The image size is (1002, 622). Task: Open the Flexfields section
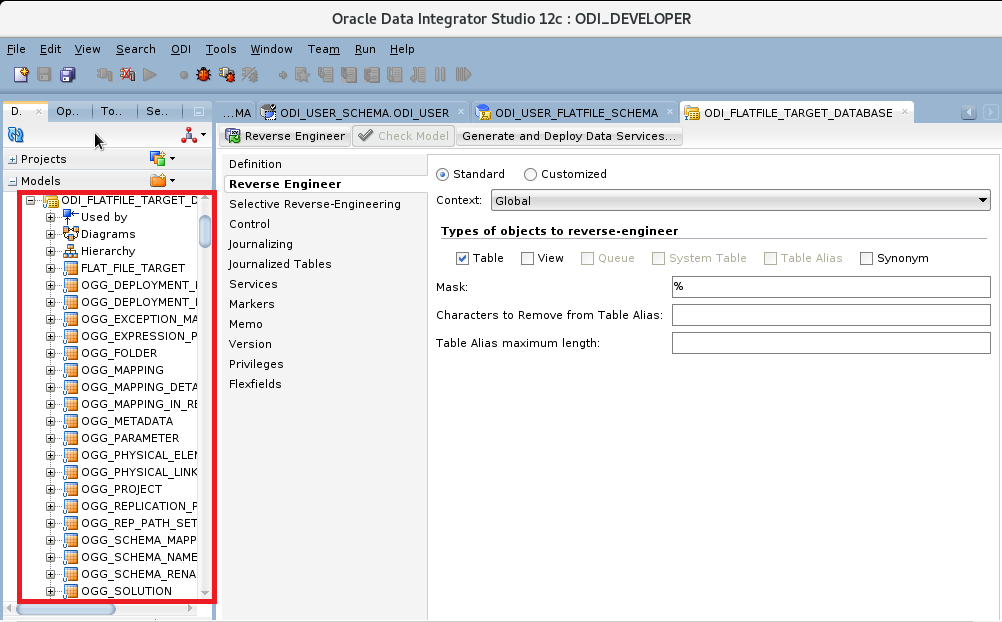[x=255, y=384]
